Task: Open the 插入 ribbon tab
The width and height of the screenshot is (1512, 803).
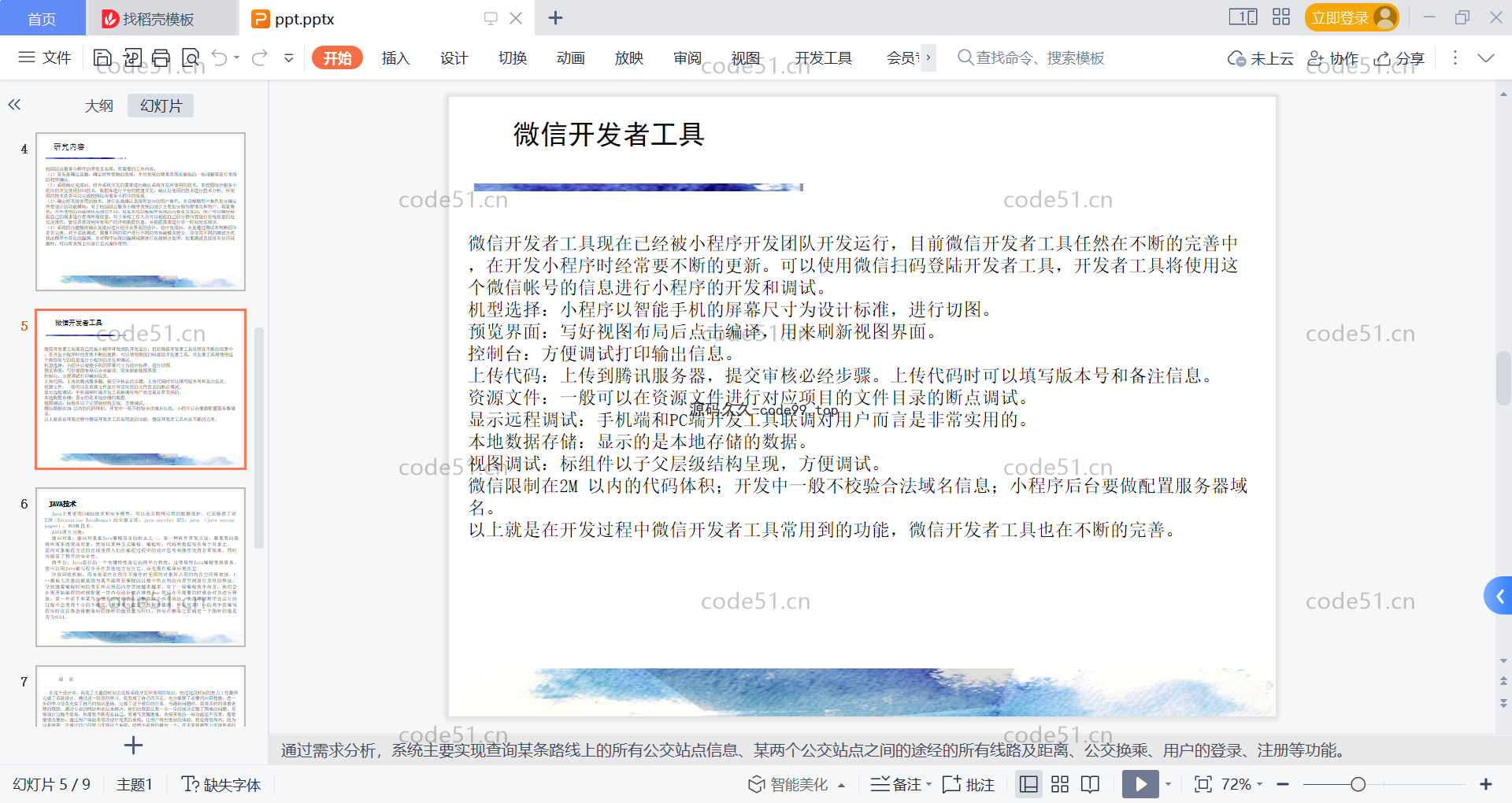Action: (395, 57)
